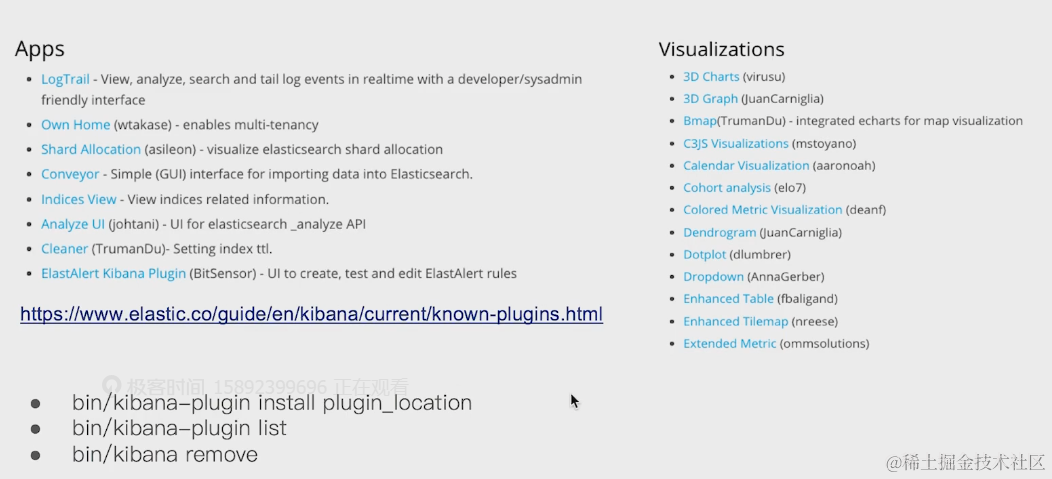This screenshot has height=479, width=1052.
Task: Open the 3D Charts visualization link
Action: (x=711, y=77)
